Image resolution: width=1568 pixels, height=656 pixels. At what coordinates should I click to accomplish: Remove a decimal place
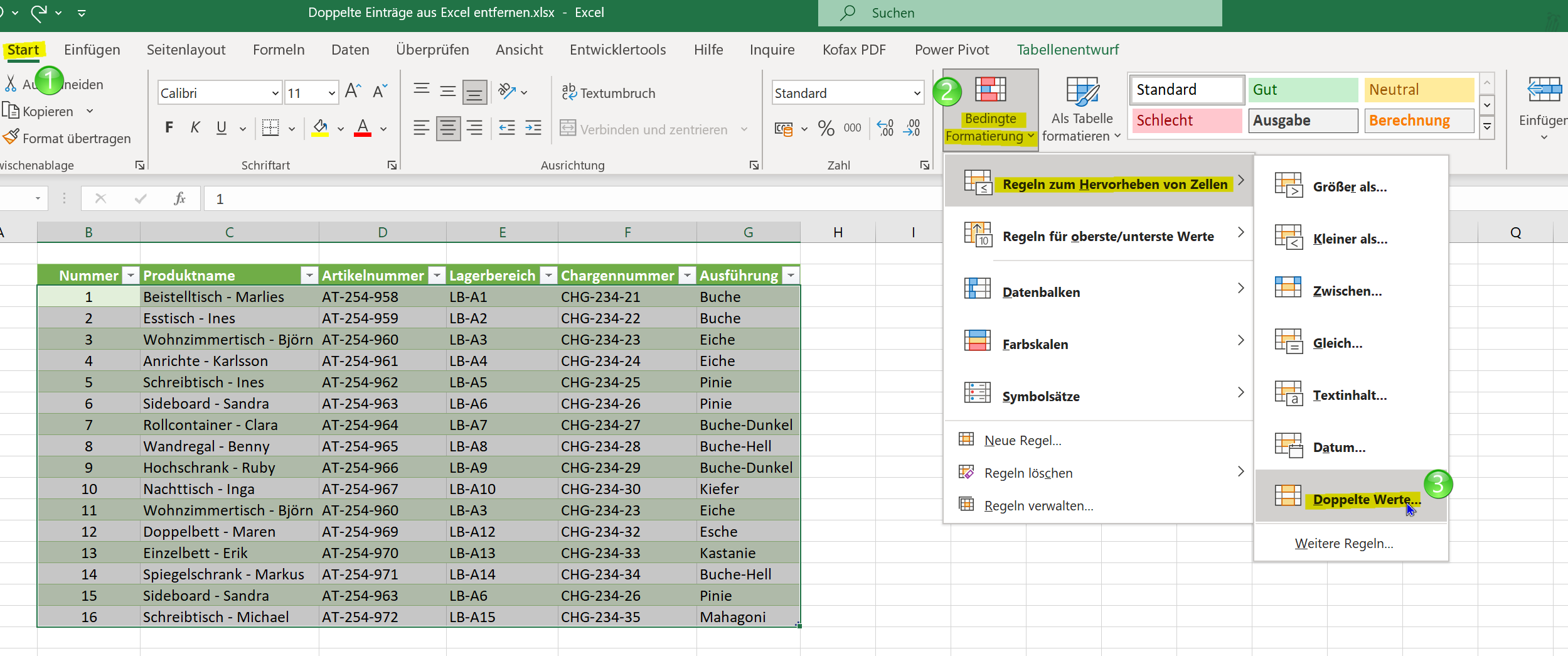point(912,129)
